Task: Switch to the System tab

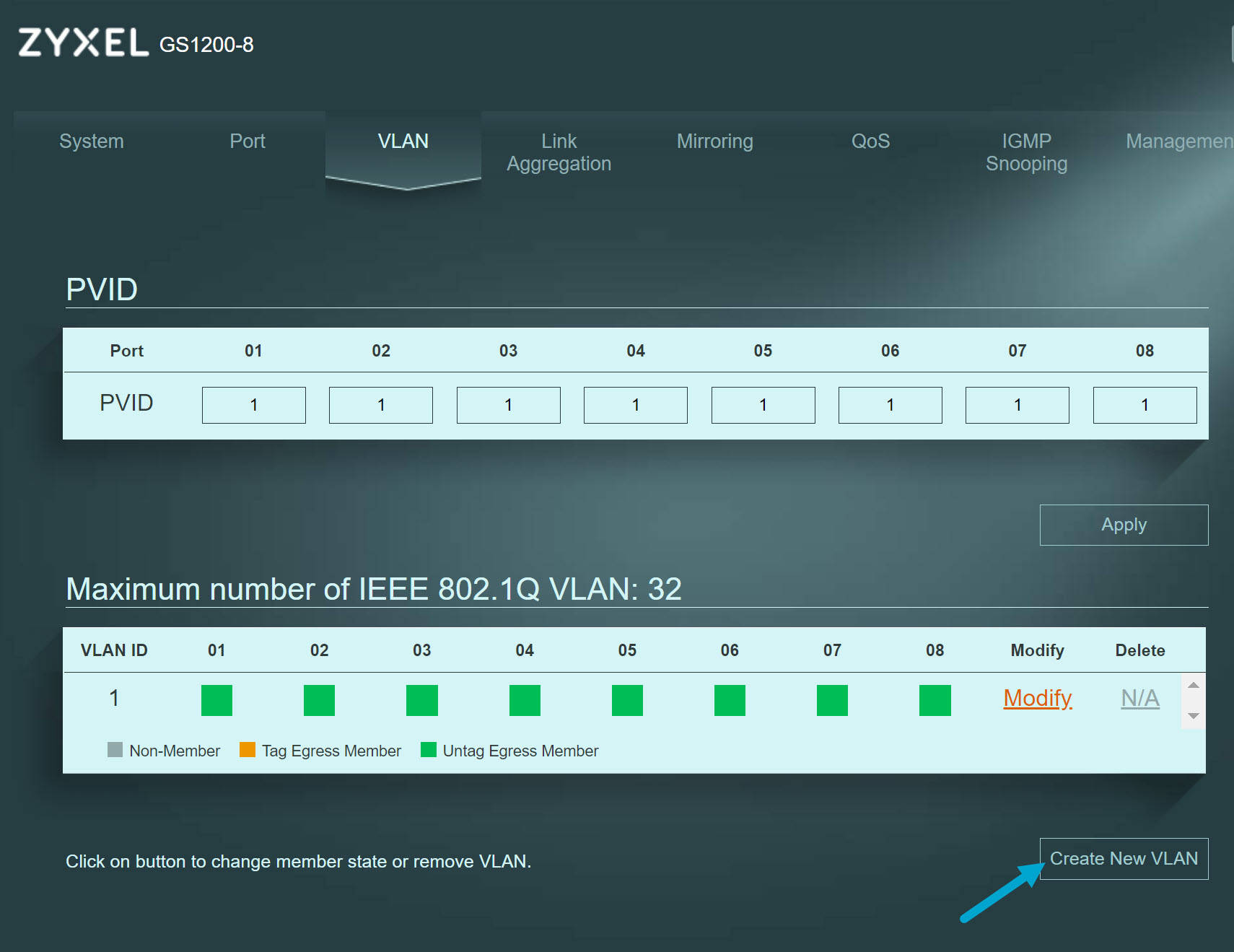Action: pyautogui.click(x=91, y=141)
